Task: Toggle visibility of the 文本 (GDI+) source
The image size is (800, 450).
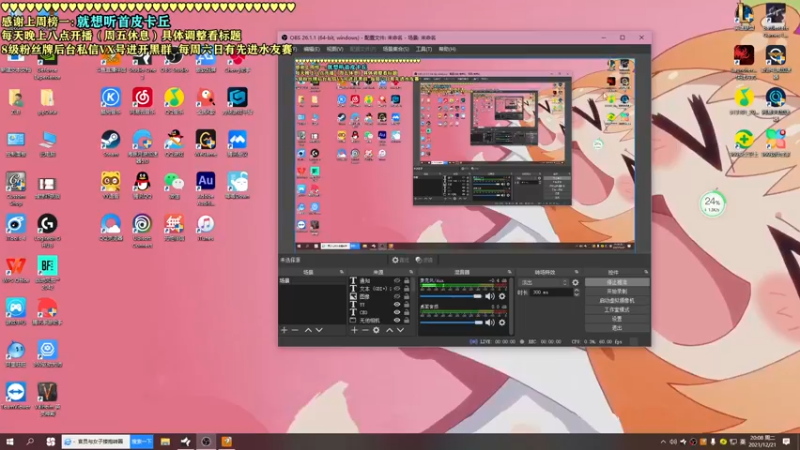Action: coord(396,288)
